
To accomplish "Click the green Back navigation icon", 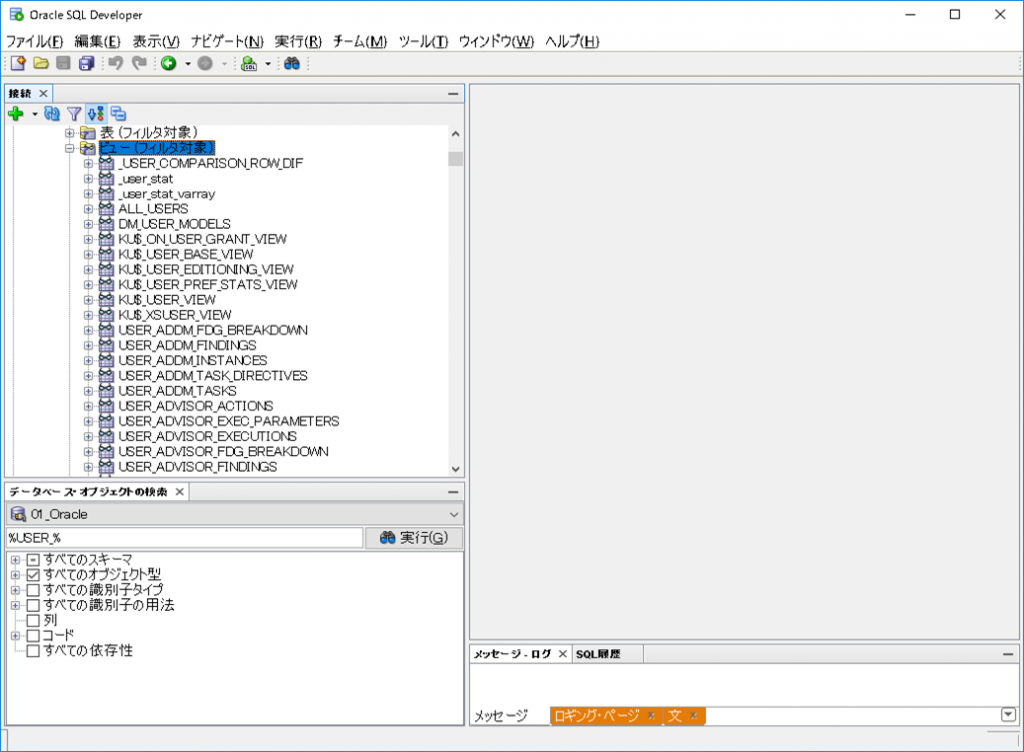I will 168,63.
